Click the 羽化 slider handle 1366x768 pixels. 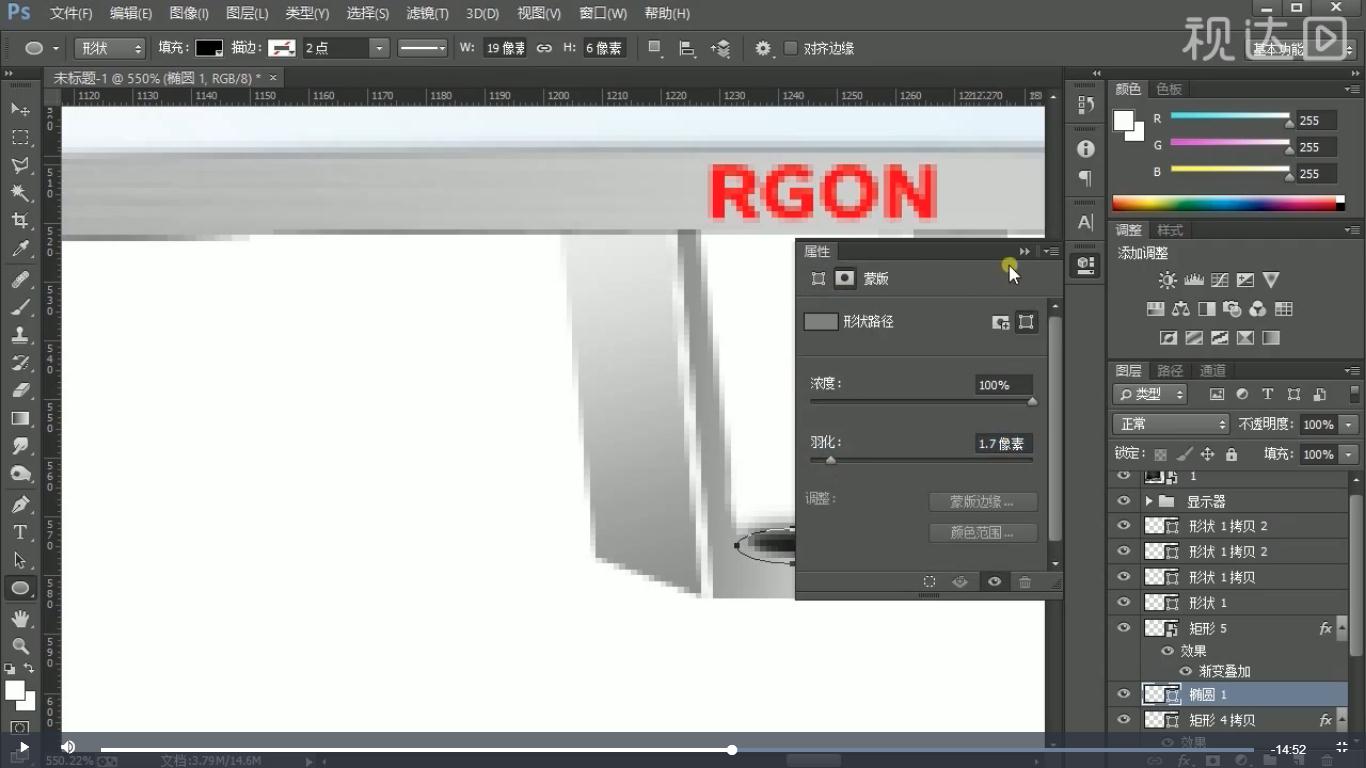coord(830,460)
